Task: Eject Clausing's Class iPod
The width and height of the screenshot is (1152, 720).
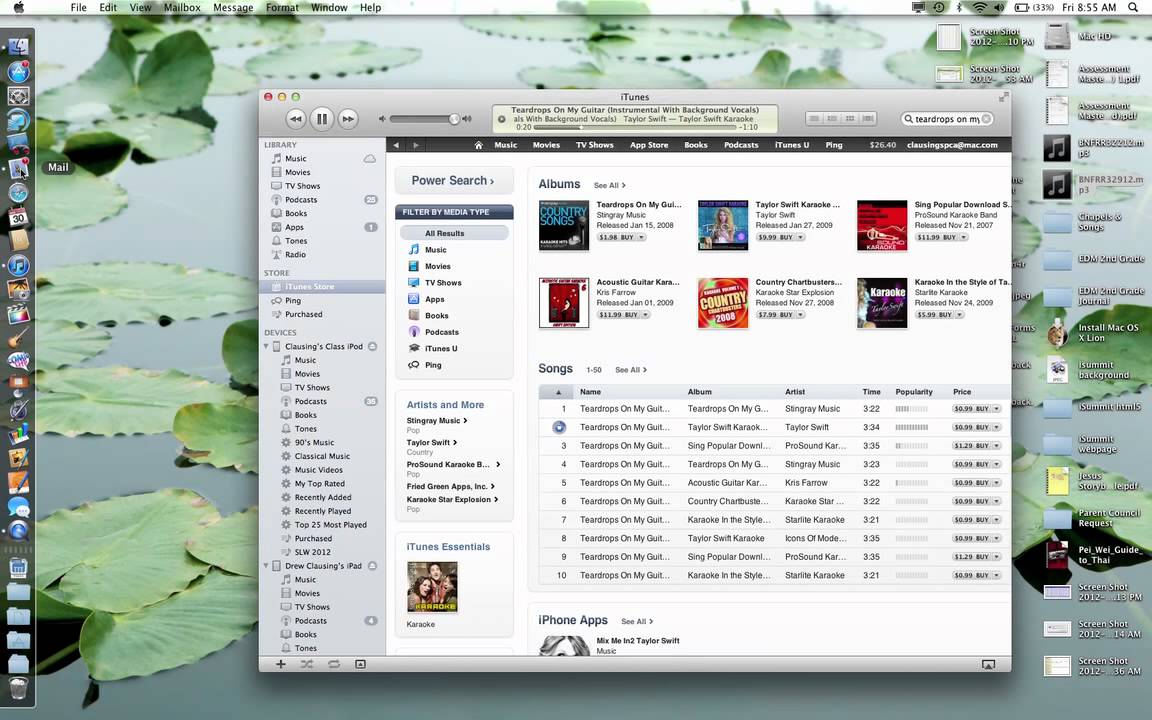Action: [x=372, y=346]
